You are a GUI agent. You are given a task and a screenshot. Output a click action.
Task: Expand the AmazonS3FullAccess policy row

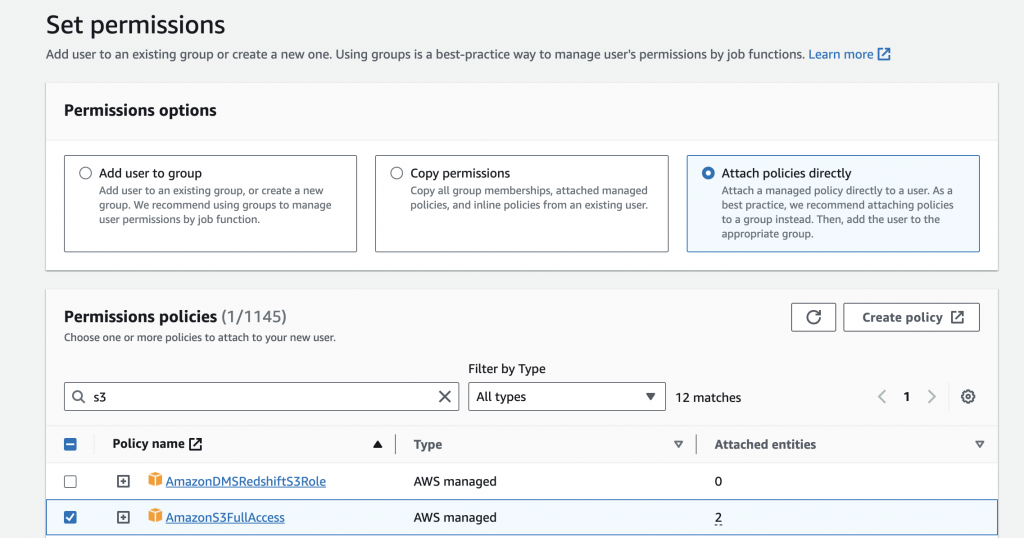point(123,517)
